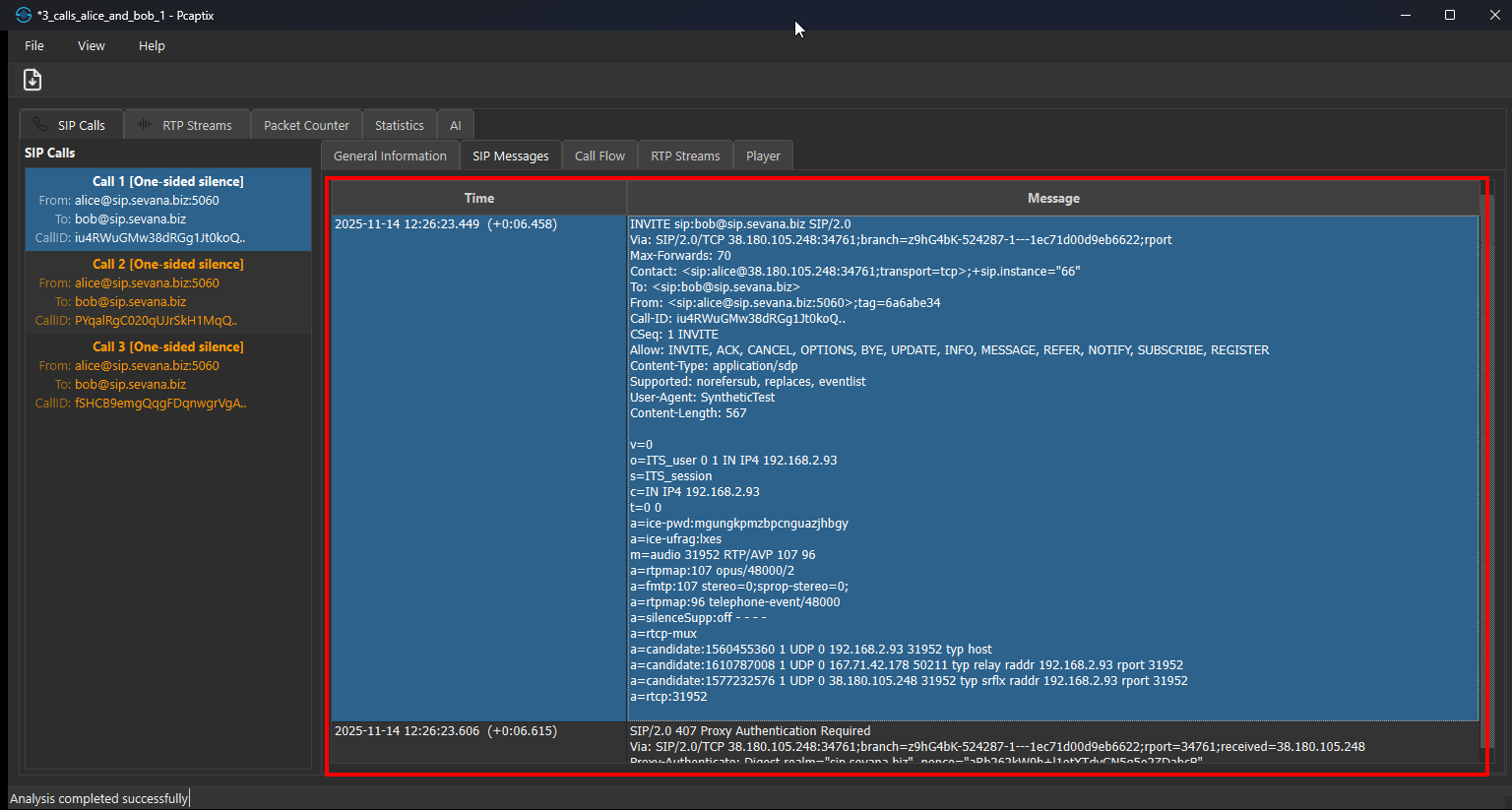Image resolution: width=1512 pixels, height=810 pixels.
Task: Switch to General Information tab
Action: point(390,156)
